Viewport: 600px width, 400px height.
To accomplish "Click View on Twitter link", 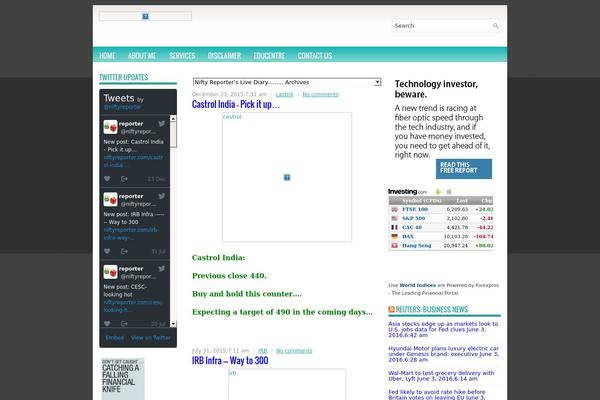I will [x=151, y=338].
